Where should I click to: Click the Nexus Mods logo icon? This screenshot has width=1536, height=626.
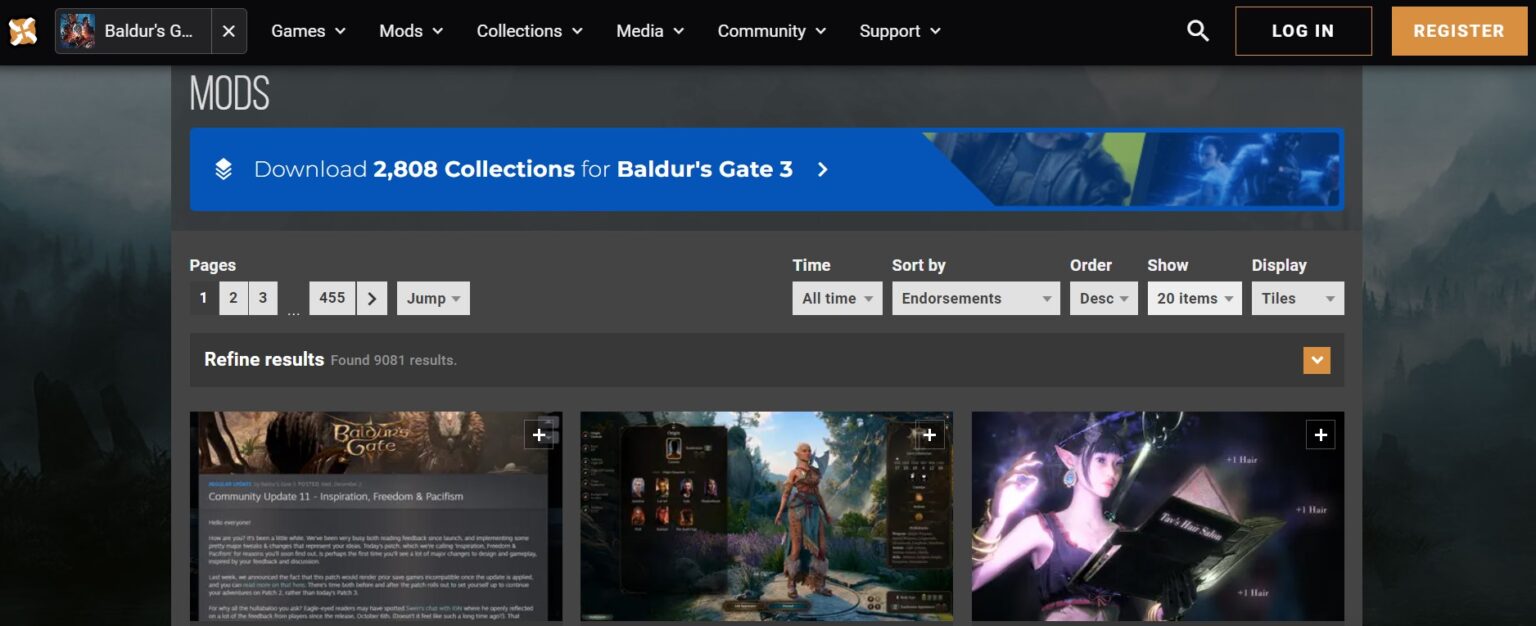coord(23,31)
